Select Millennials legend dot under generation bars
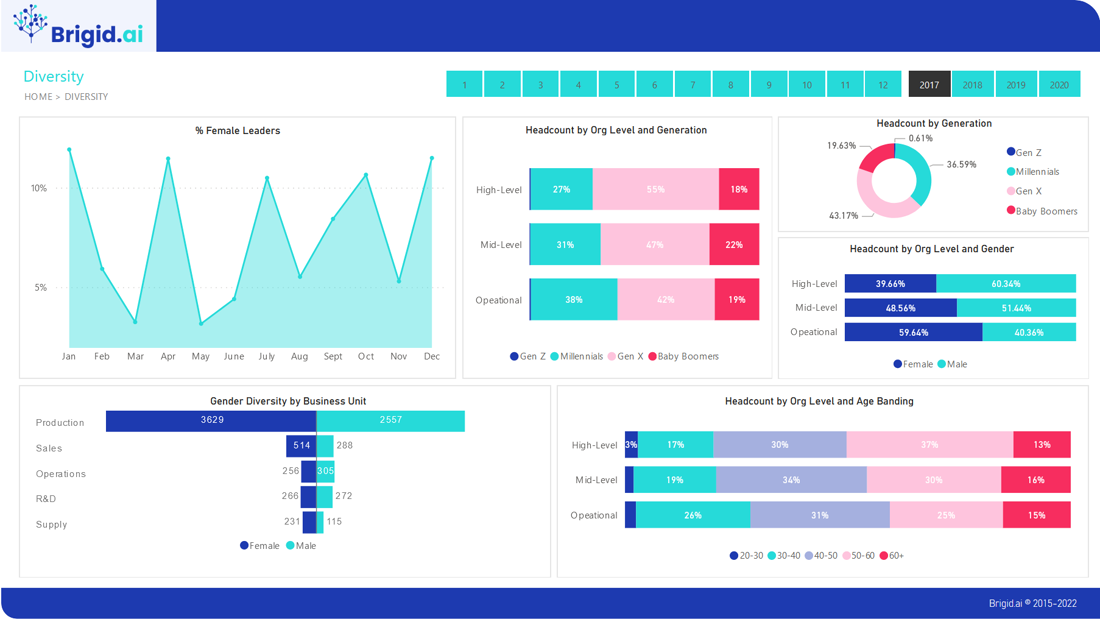Screen dimensions: 1100x619 555,357
